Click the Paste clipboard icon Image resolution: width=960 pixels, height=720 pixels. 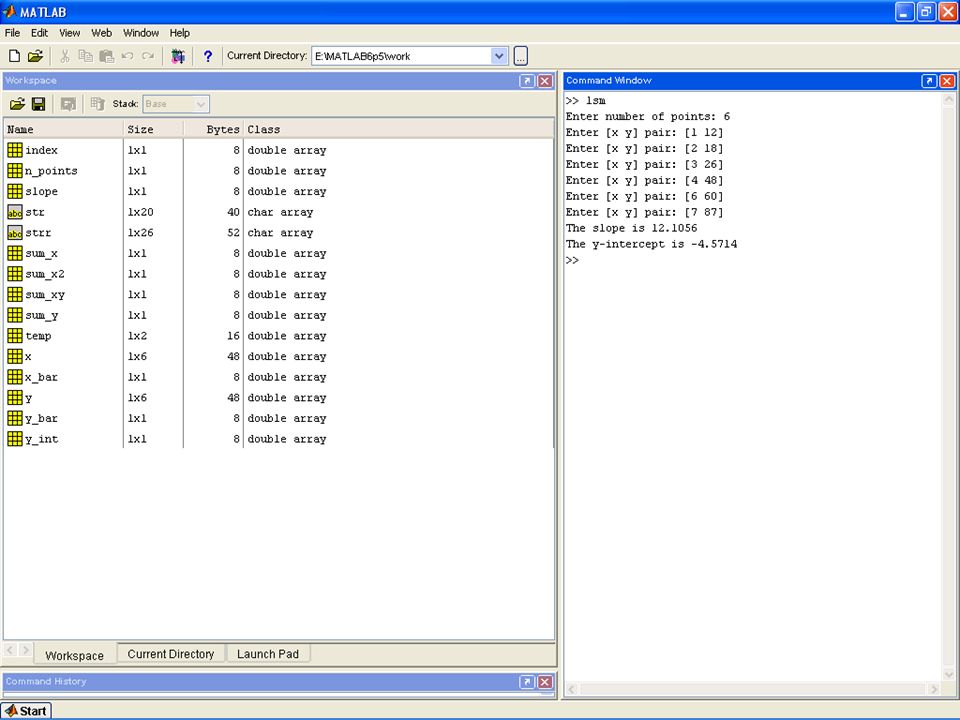[107, 56]
